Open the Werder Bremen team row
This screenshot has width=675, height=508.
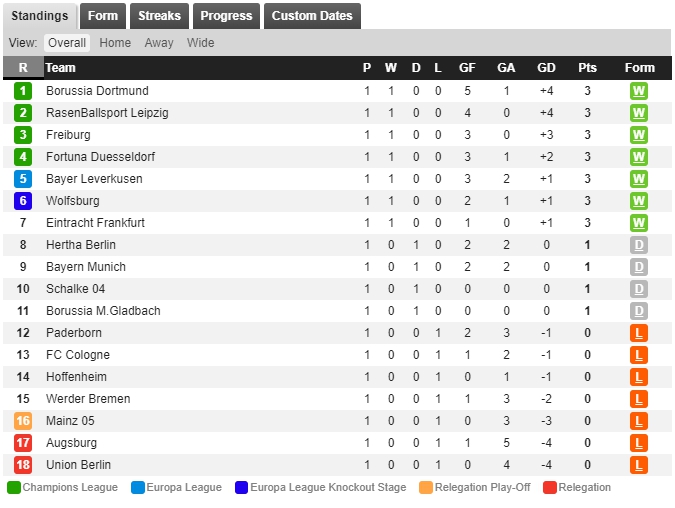click(x=337, y=399)
